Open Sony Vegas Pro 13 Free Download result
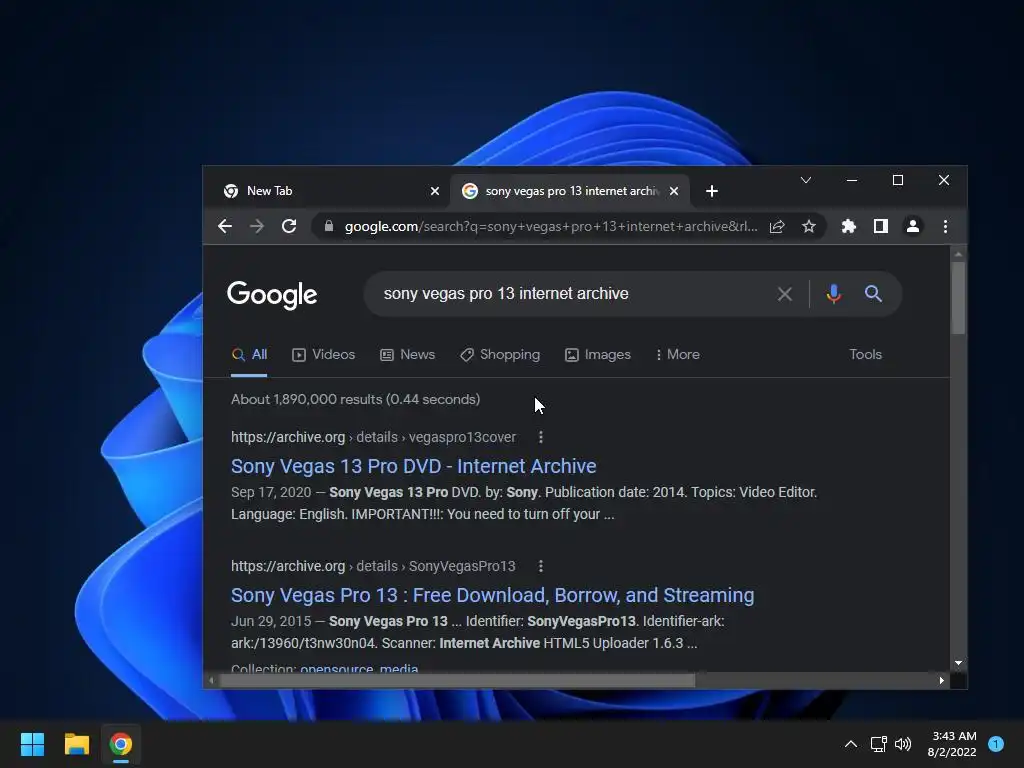This screenshot has width=1024, height=768. coord(492,596)
